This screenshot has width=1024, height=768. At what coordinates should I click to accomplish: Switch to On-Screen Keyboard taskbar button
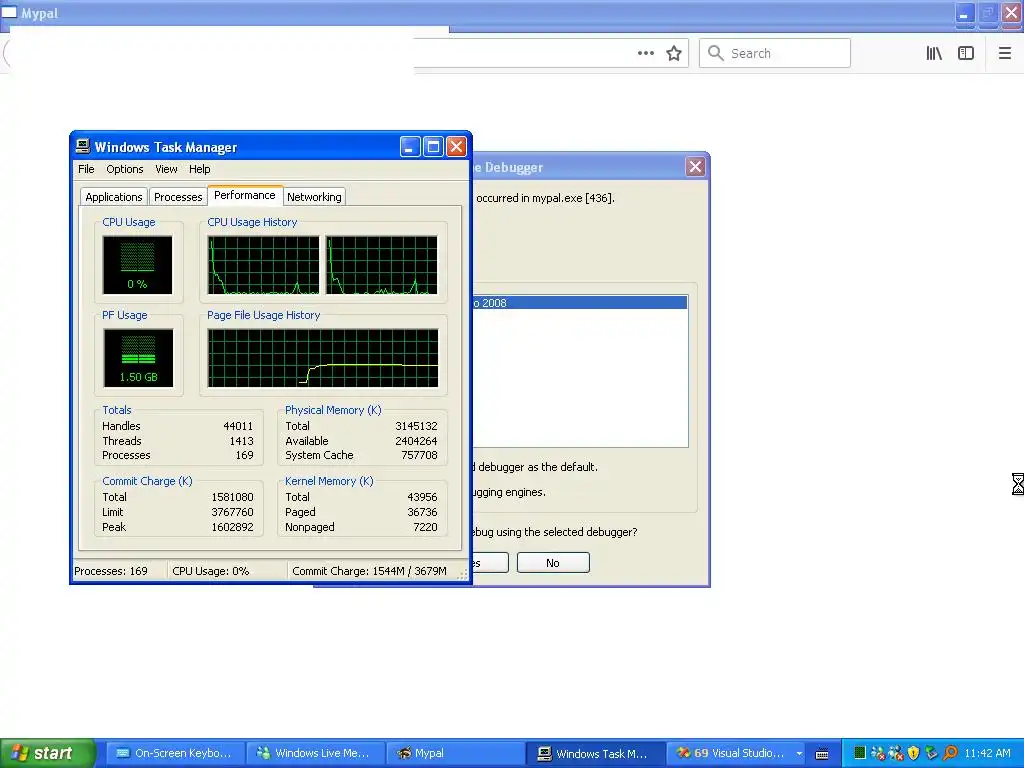(175, 753)
